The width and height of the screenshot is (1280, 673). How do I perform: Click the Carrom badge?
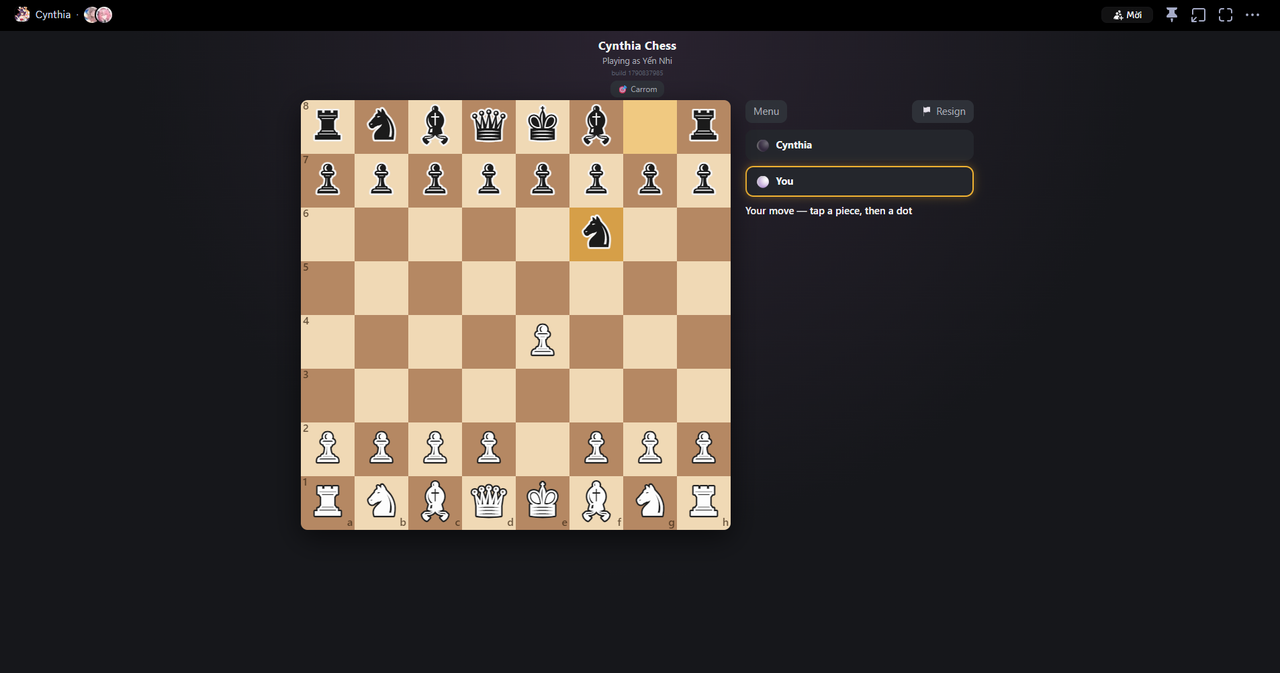pyautogui.click(x=637, y=89)
